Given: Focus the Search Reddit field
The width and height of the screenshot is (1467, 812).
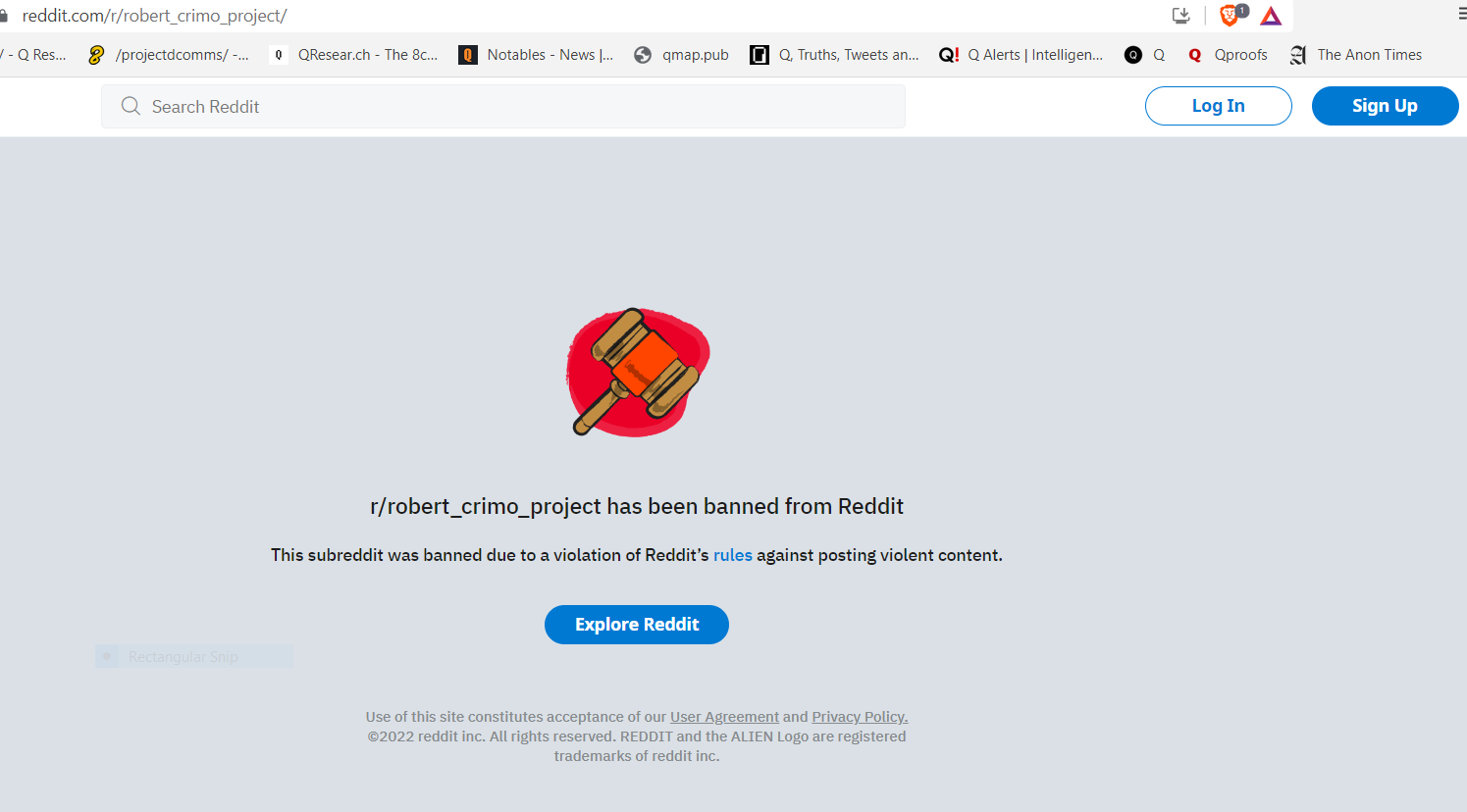Looking at the screenshot, I should [503, 106].
